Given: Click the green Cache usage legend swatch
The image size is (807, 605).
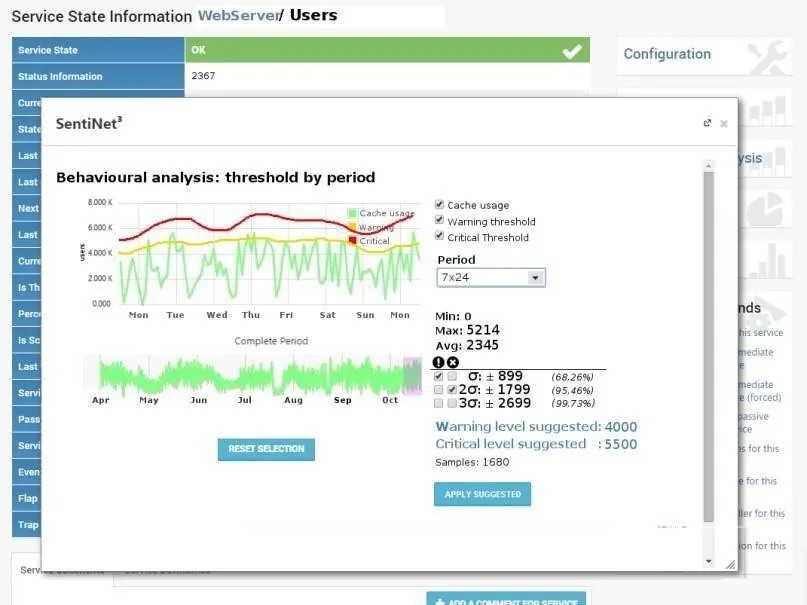Looking at the screenshot, I should pos(353,213).
